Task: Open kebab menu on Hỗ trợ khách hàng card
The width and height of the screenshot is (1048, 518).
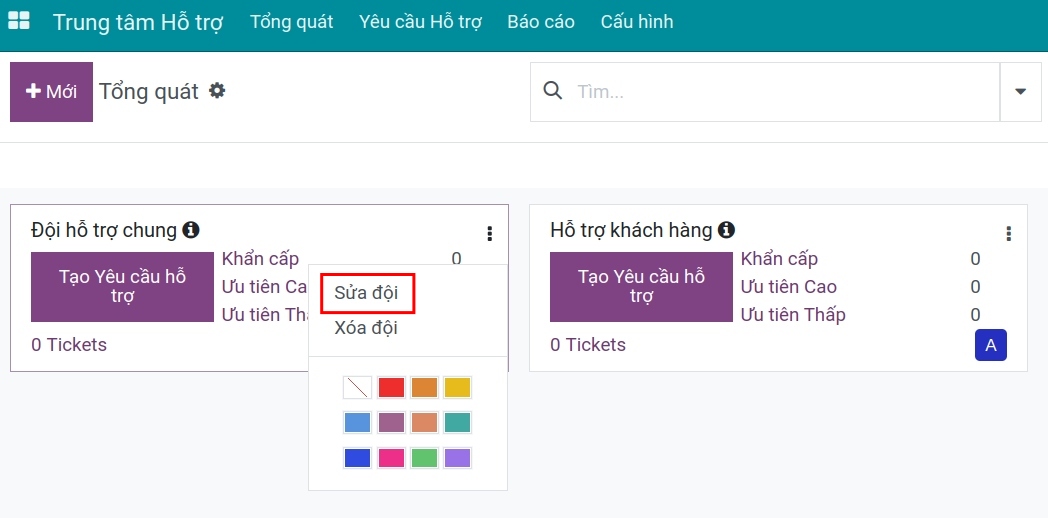Action: [1009, 233]
